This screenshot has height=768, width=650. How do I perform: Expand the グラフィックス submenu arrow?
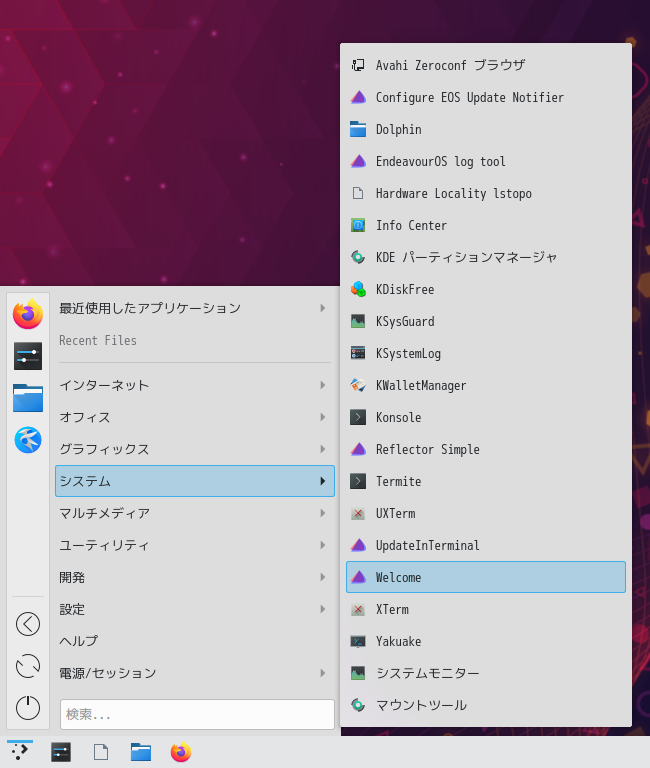(x=322, y=449)
